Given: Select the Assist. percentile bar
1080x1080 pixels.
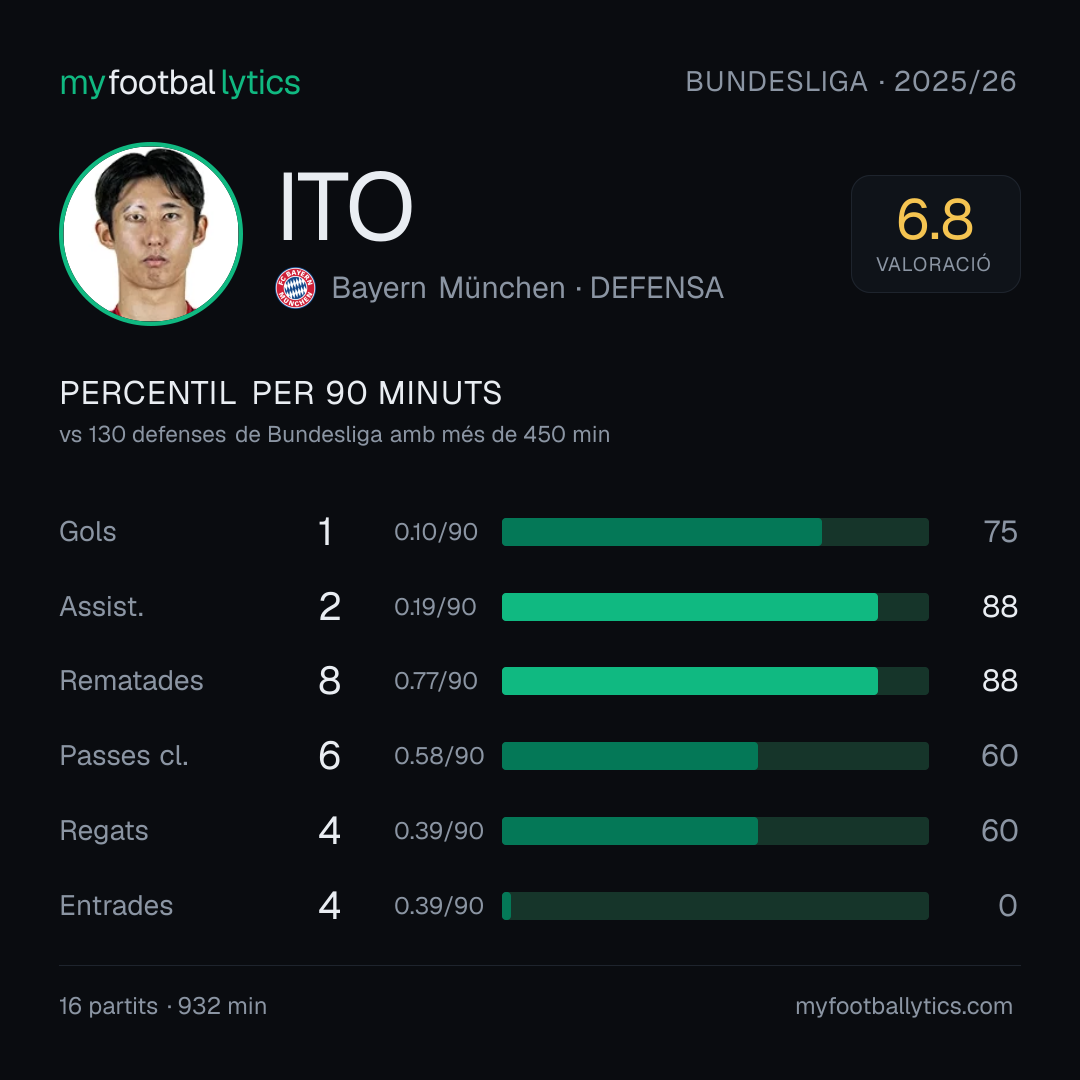Looking at the screenshot, I should pos(715,607).
